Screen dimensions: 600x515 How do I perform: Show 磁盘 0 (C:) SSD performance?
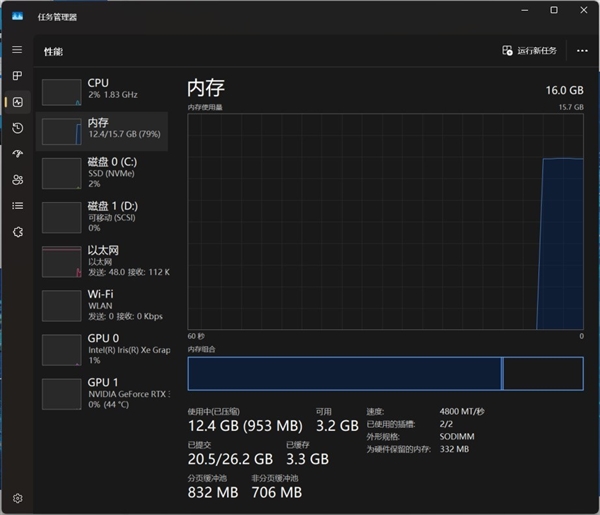[x=102, y=172]
